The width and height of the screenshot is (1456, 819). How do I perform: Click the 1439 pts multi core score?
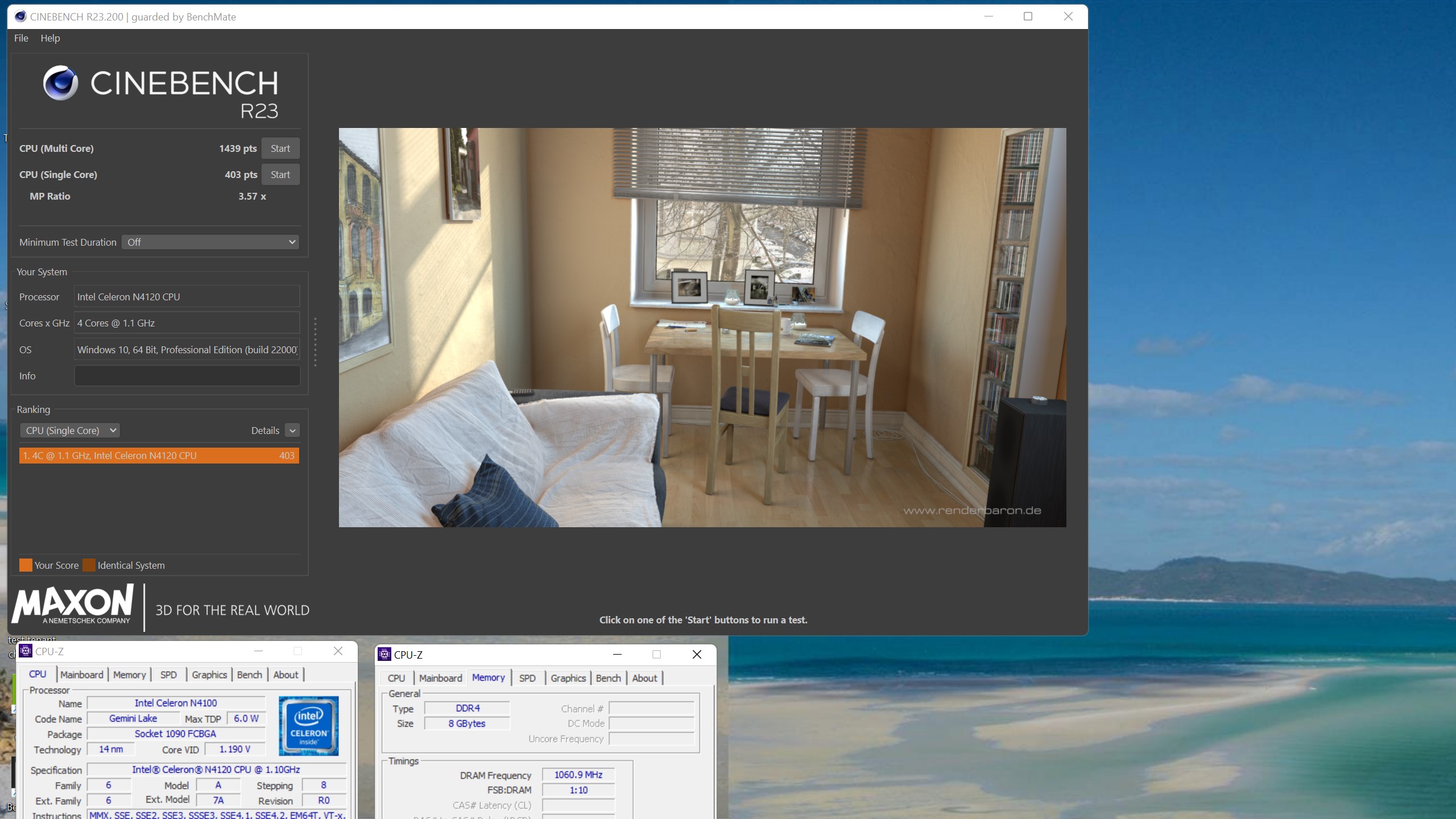[x=238, y=148]
